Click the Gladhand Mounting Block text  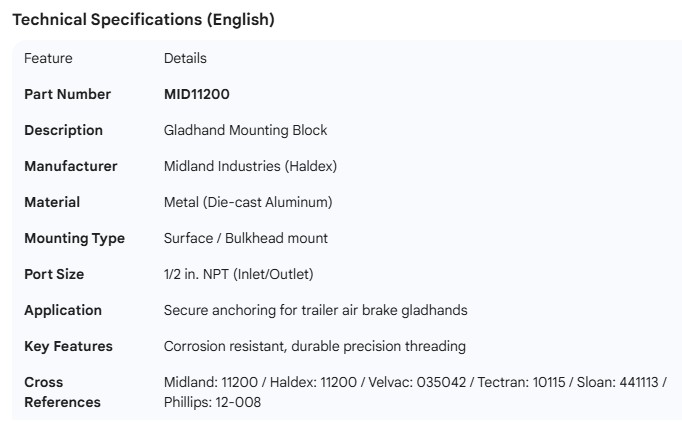pyautogui.click(x=245, y=131)
